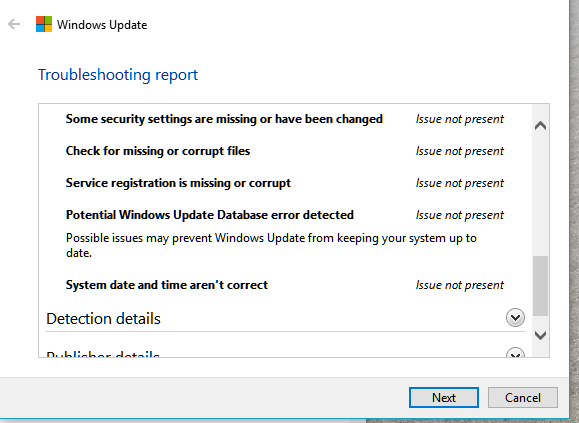
Task: Expand the Publisher details section chevron
Action: pyautogui.click(x=515, y=352)
